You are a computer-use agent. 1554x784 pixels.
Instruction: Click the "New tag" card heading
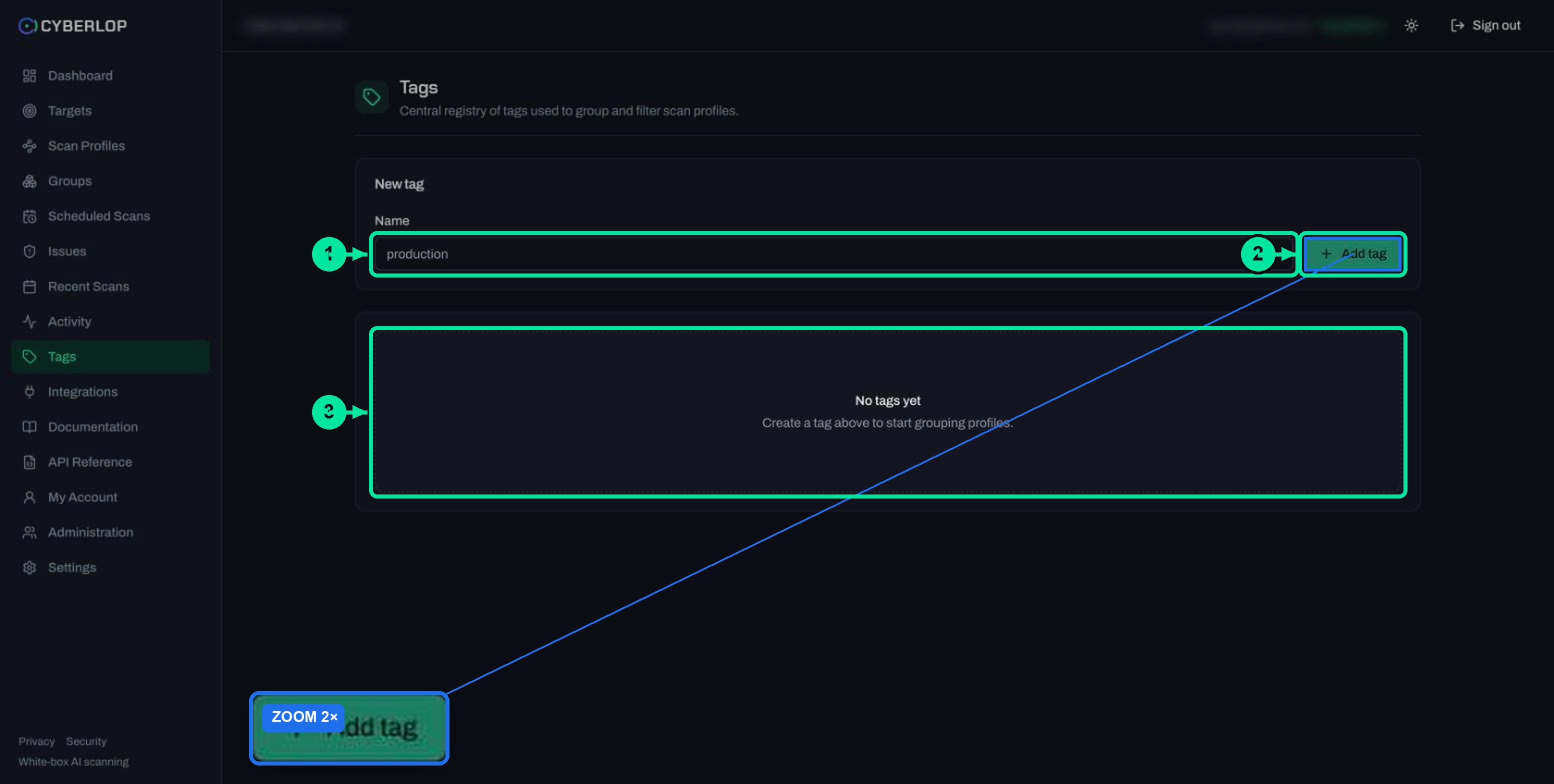pyautogui.click(x=399, y=184)
